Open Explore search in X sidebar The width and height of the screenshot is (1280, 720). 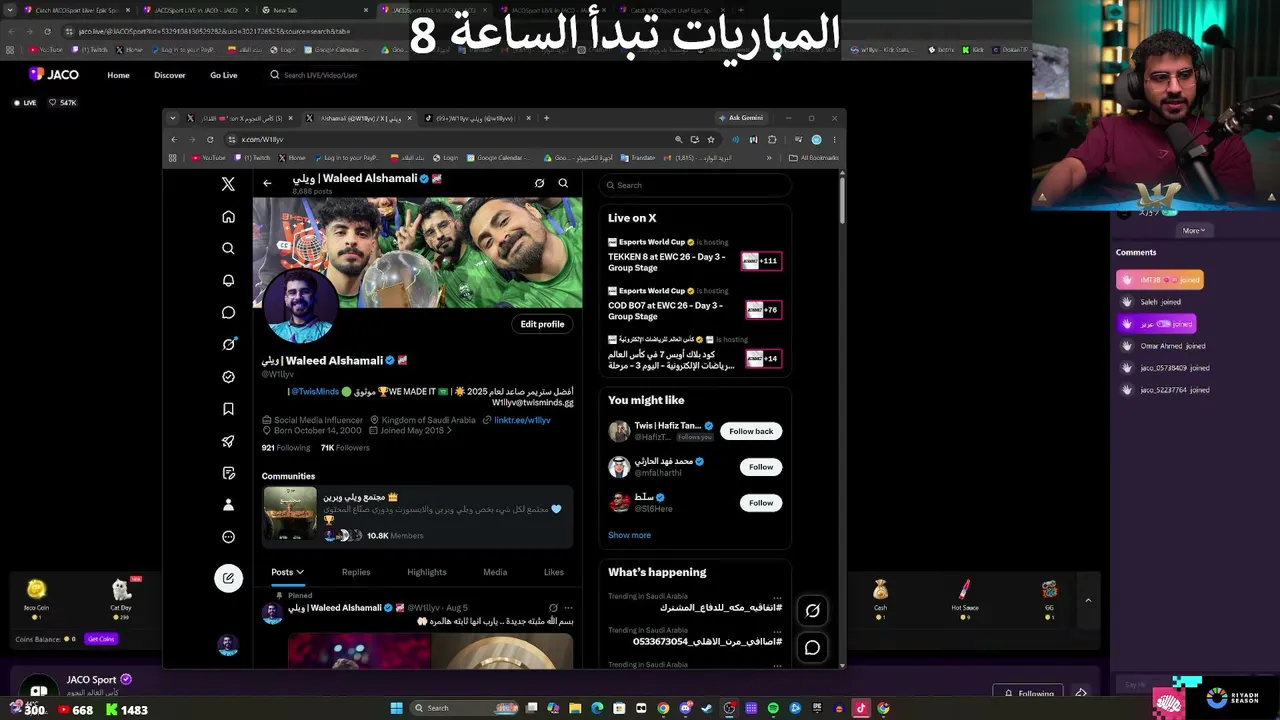click(228, 249)
